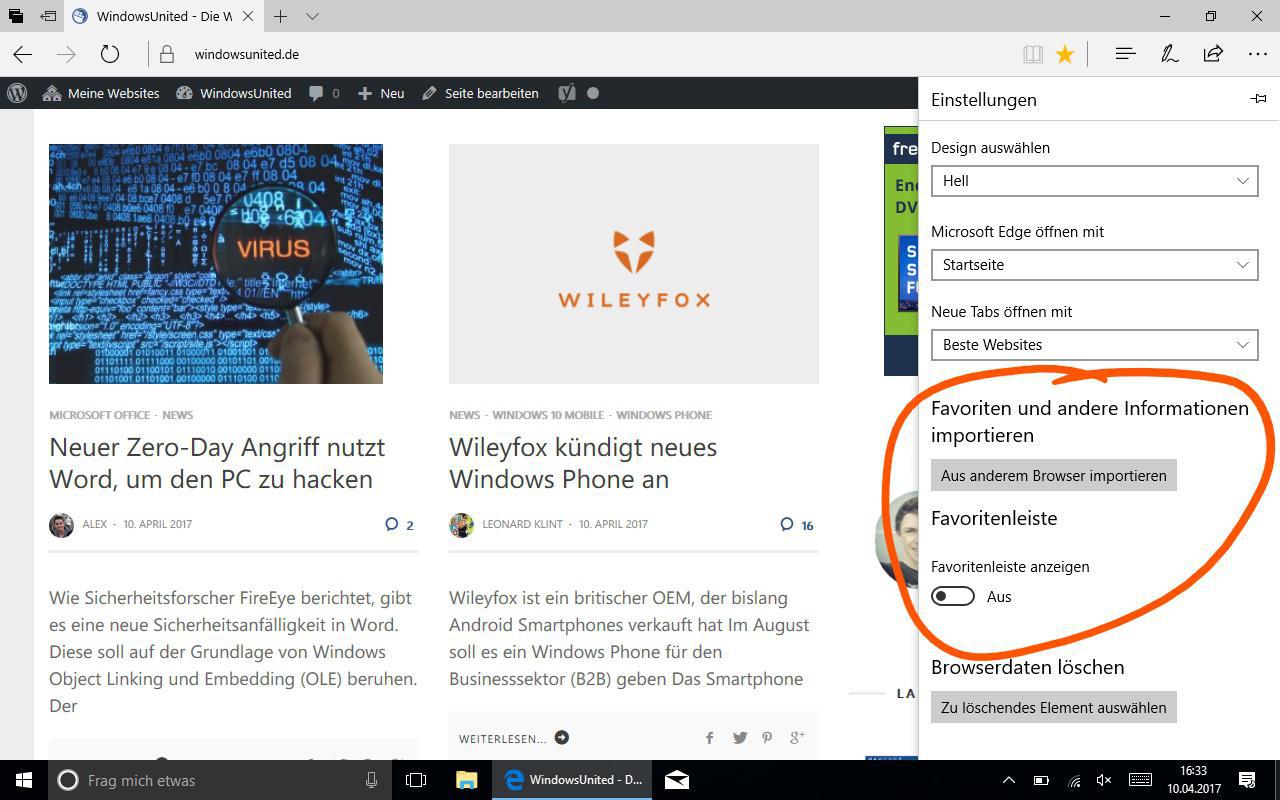Open the 2 comments link on Zero-Day article
Image resolution: width=1280 pixels, height=800 pixels.
point(399,524)
